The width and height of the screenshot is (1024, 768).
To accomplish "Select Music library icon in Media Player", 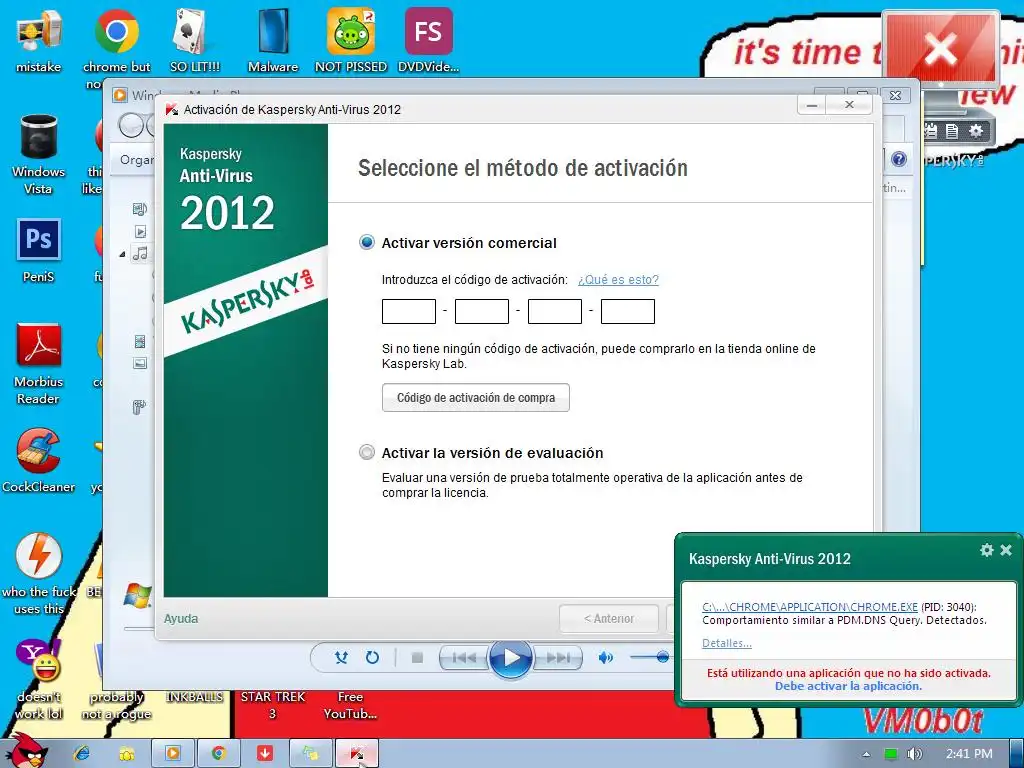I will click(x=140, y=253).
